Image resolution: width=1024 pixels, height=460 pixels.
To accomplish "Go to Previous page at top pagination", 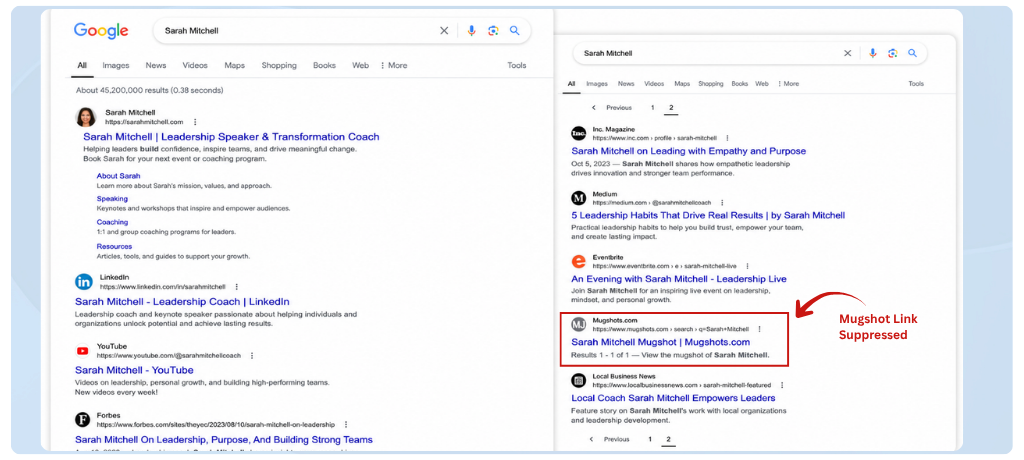I will (613, 108).
